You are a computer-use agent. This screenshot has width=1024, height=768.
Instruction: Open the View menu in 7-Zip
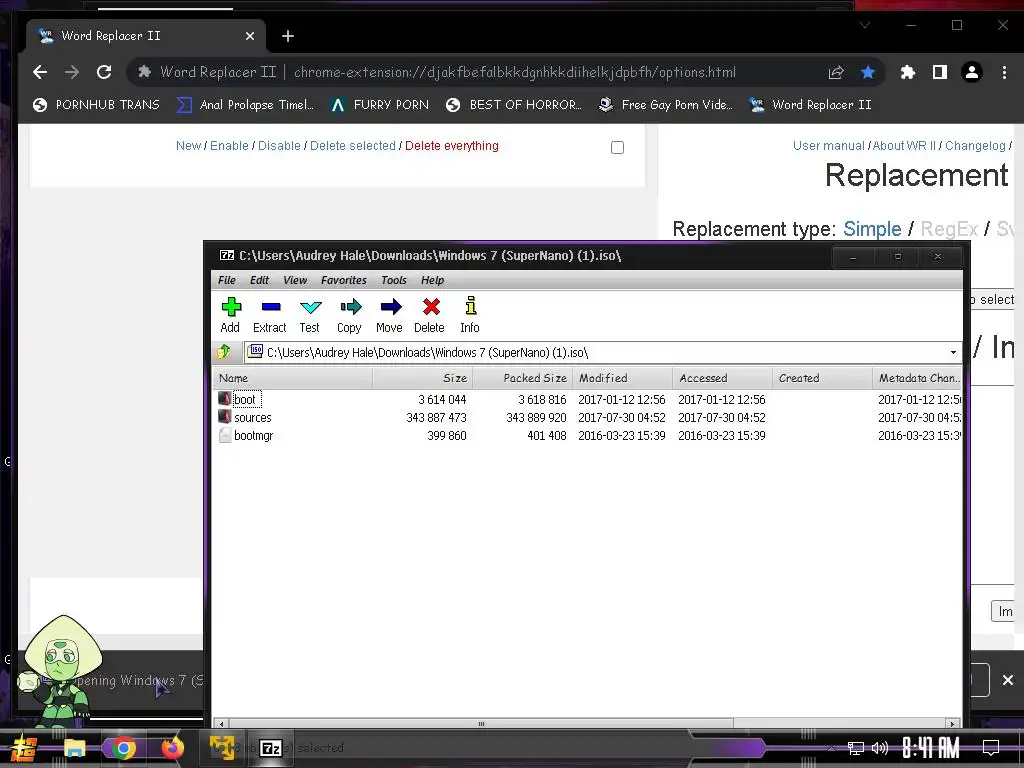295,280
